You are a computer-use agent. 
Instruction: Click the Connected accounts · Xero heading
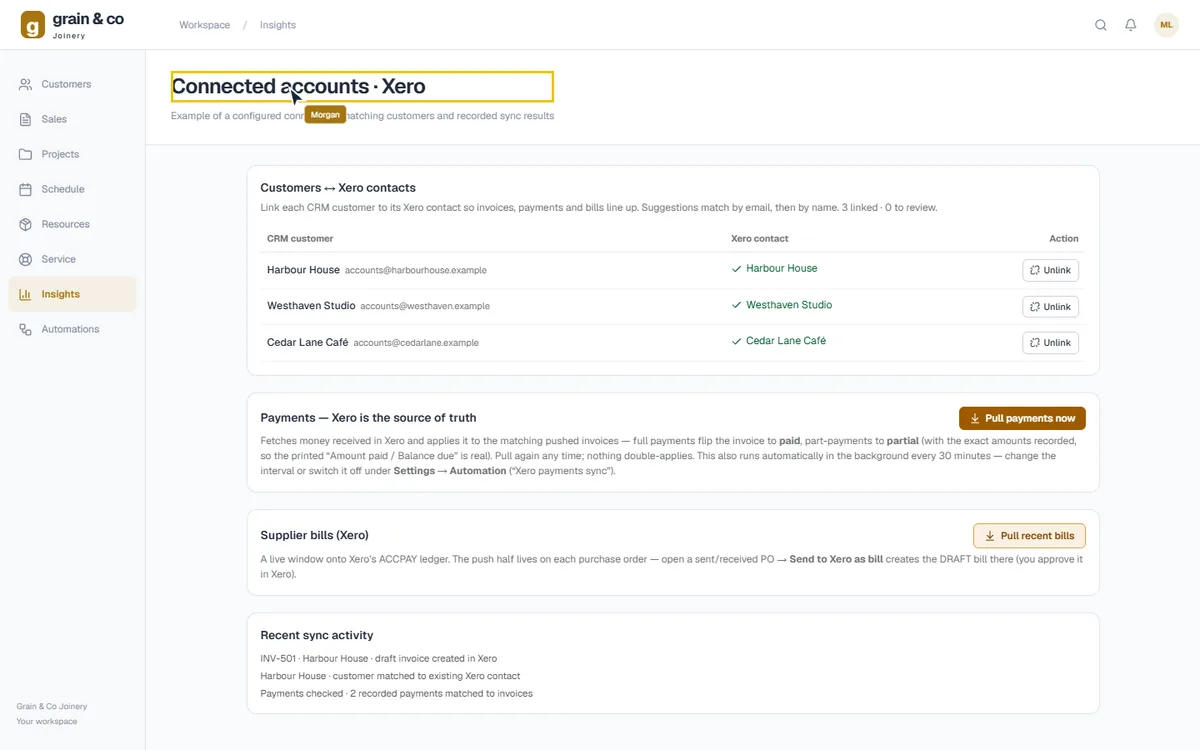click(x=298, y=87)
